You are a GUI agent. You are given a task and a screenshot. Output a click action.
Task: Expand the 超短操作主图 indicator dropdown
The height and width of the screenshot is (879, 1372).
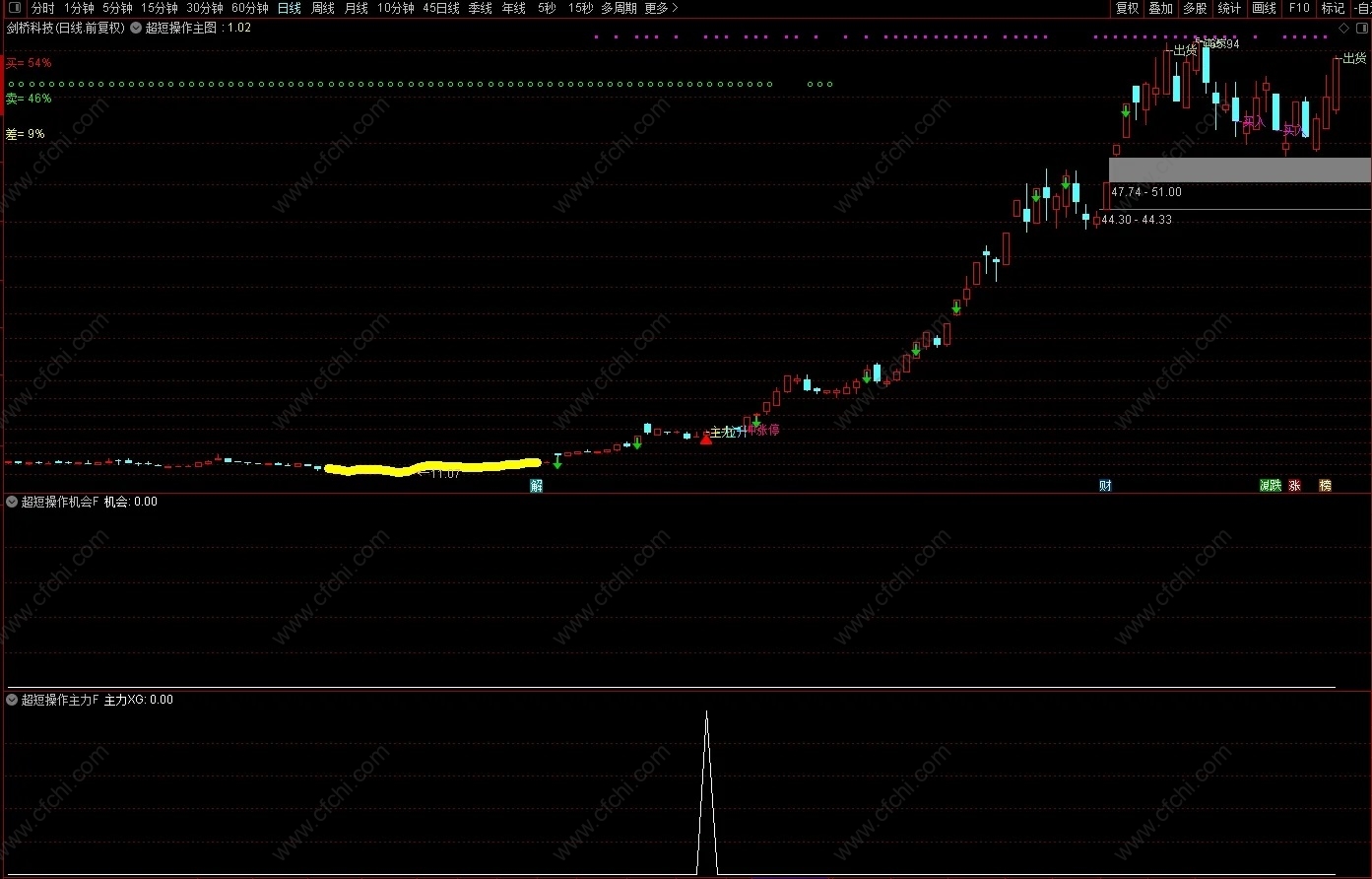click(136, 28)
